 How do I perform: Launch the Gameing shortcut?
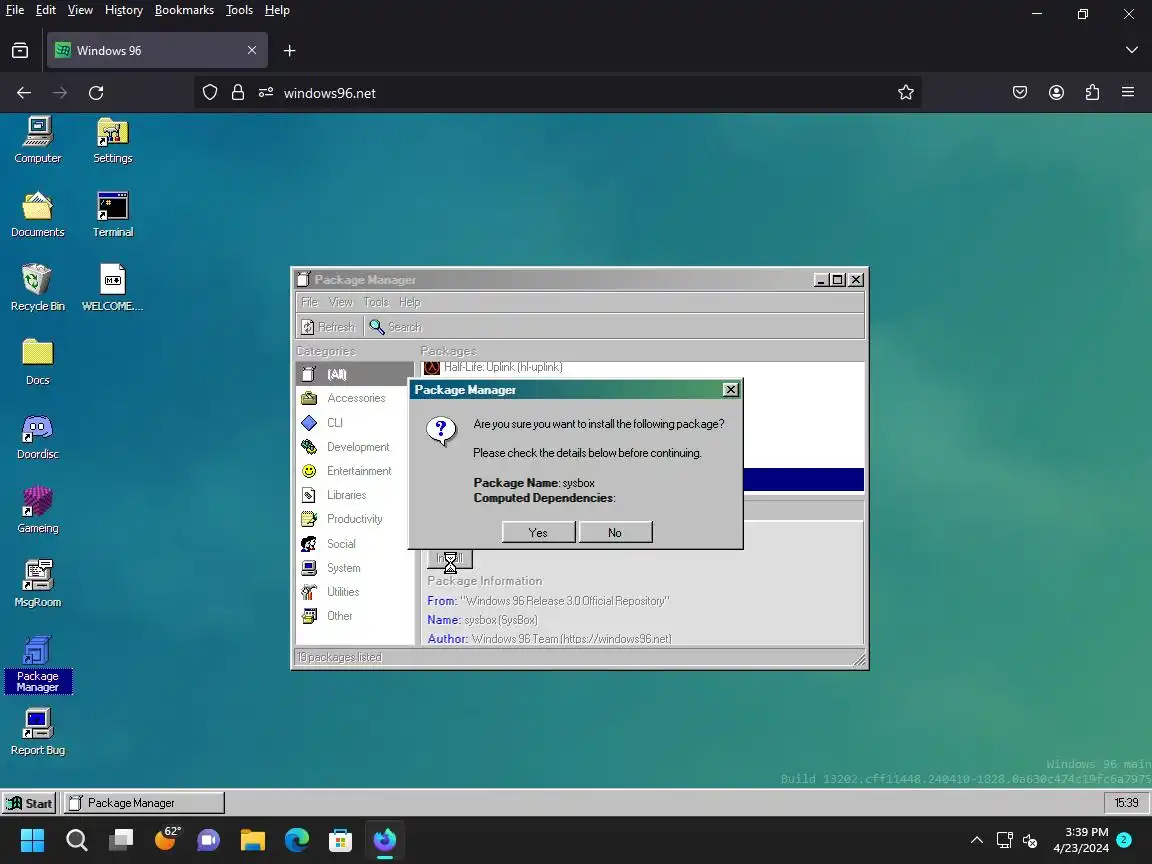tap(37, 511)
